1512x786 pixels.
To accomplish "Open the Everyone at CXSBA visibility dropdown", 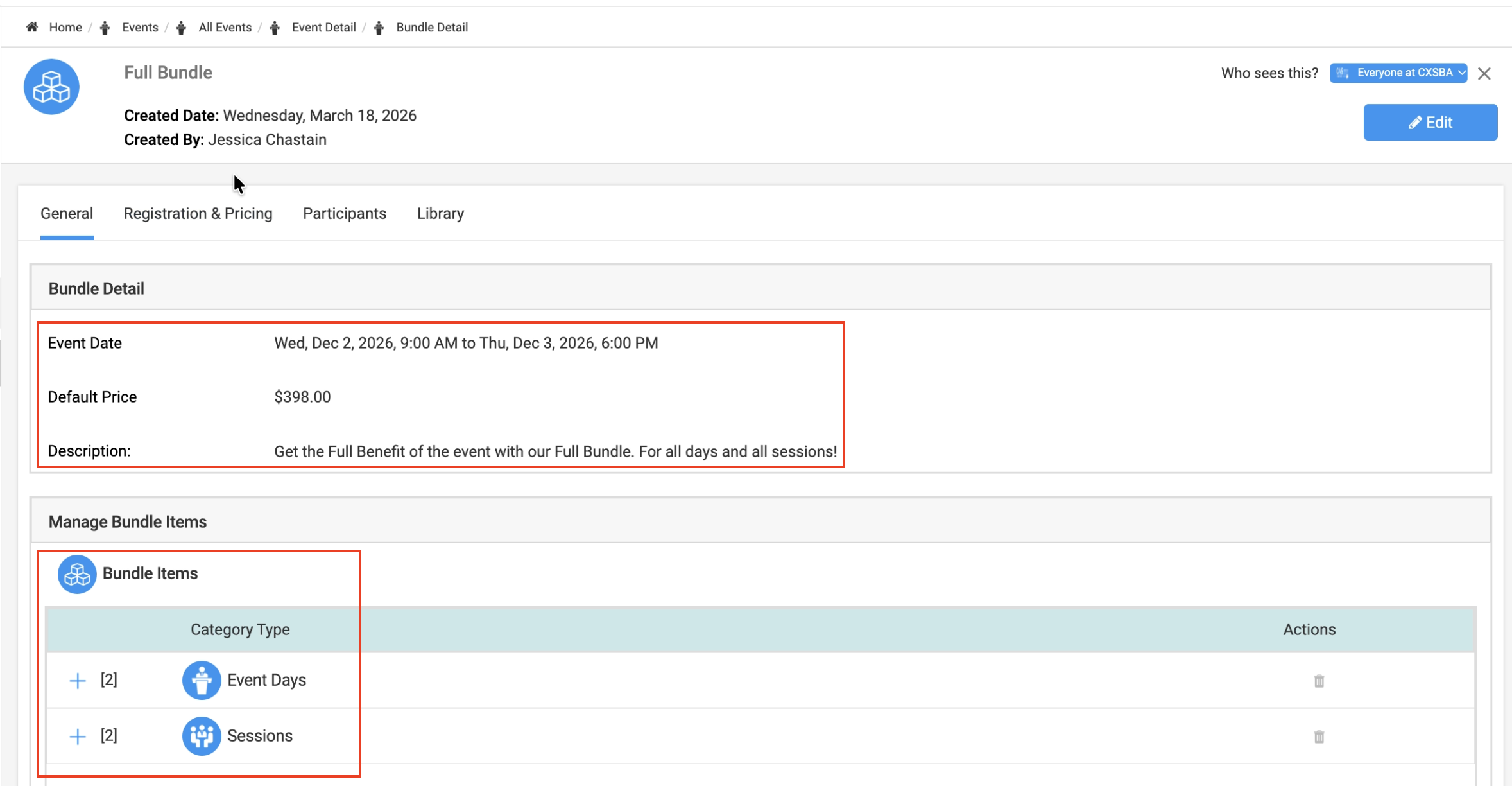I will (1398, 73).
